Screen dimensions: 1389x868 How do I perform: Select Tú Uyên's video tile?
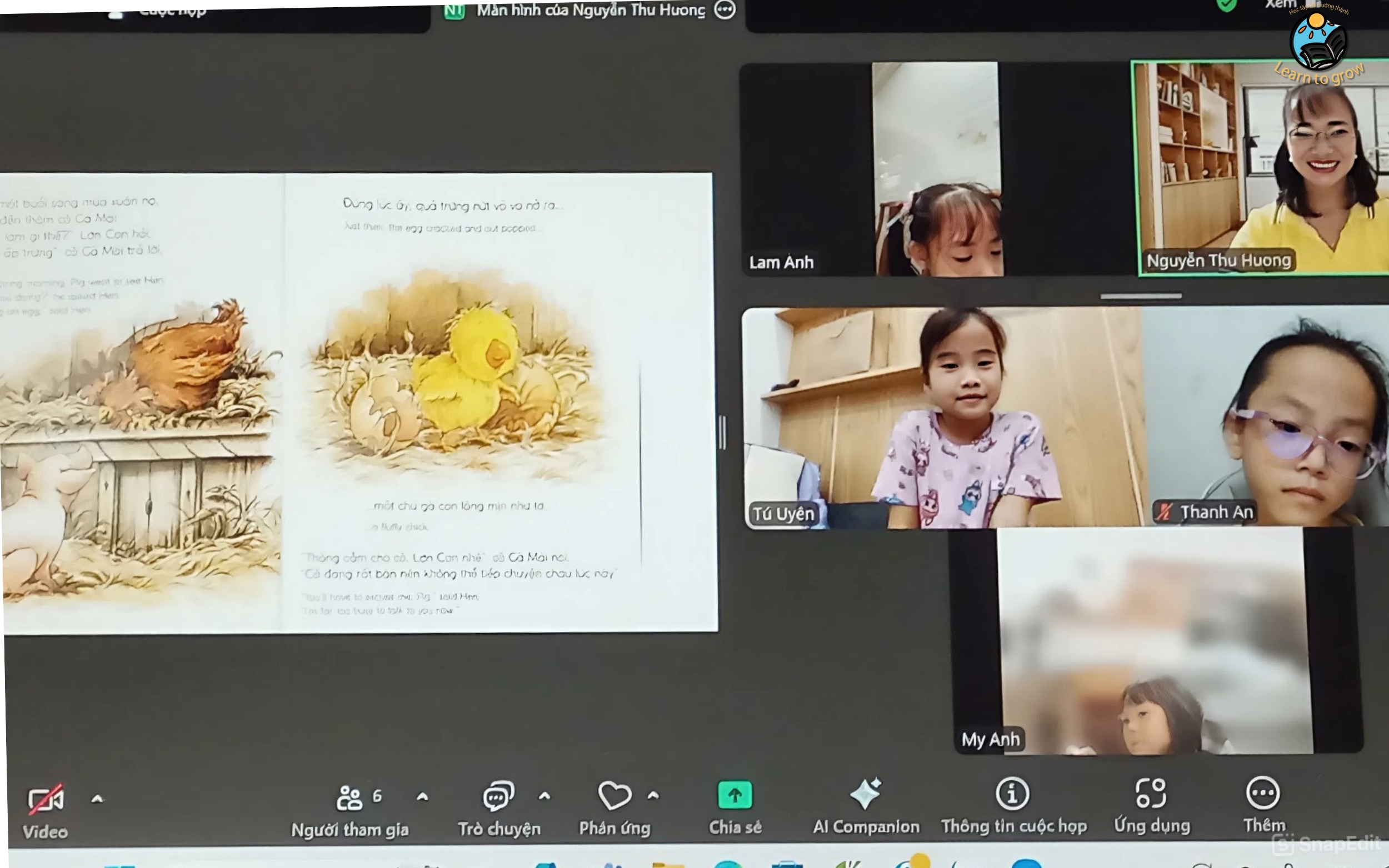click(943, 418)
